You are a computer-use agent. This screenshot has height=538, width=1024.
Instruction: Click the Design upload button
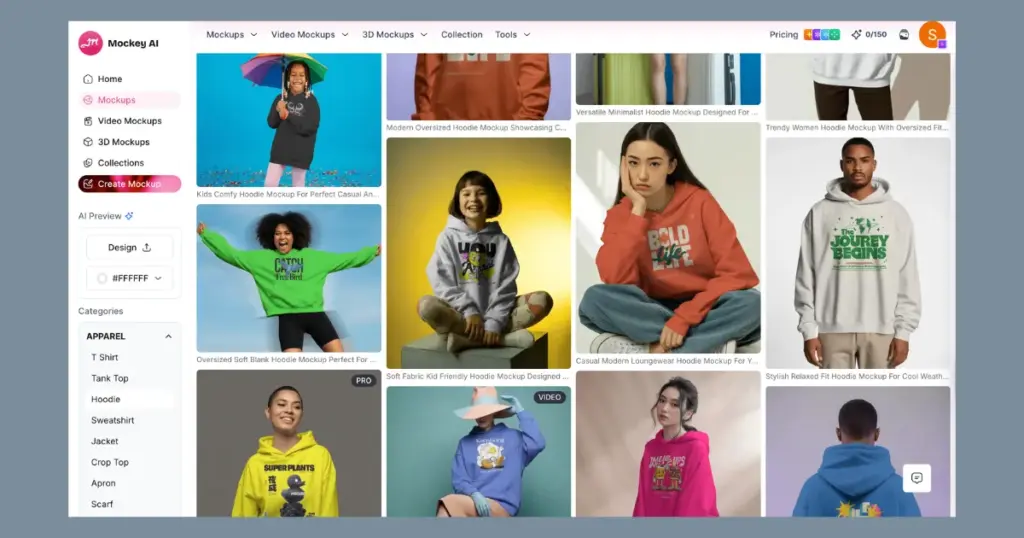129,248
